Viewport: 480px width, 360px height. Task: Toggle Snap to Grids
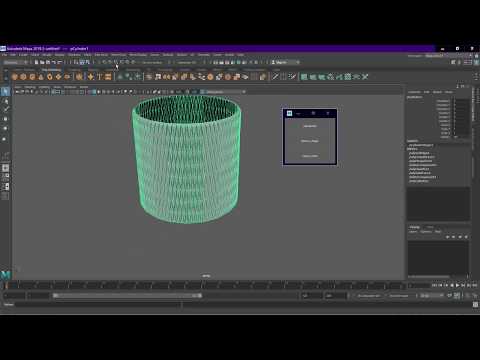[104, 62]
